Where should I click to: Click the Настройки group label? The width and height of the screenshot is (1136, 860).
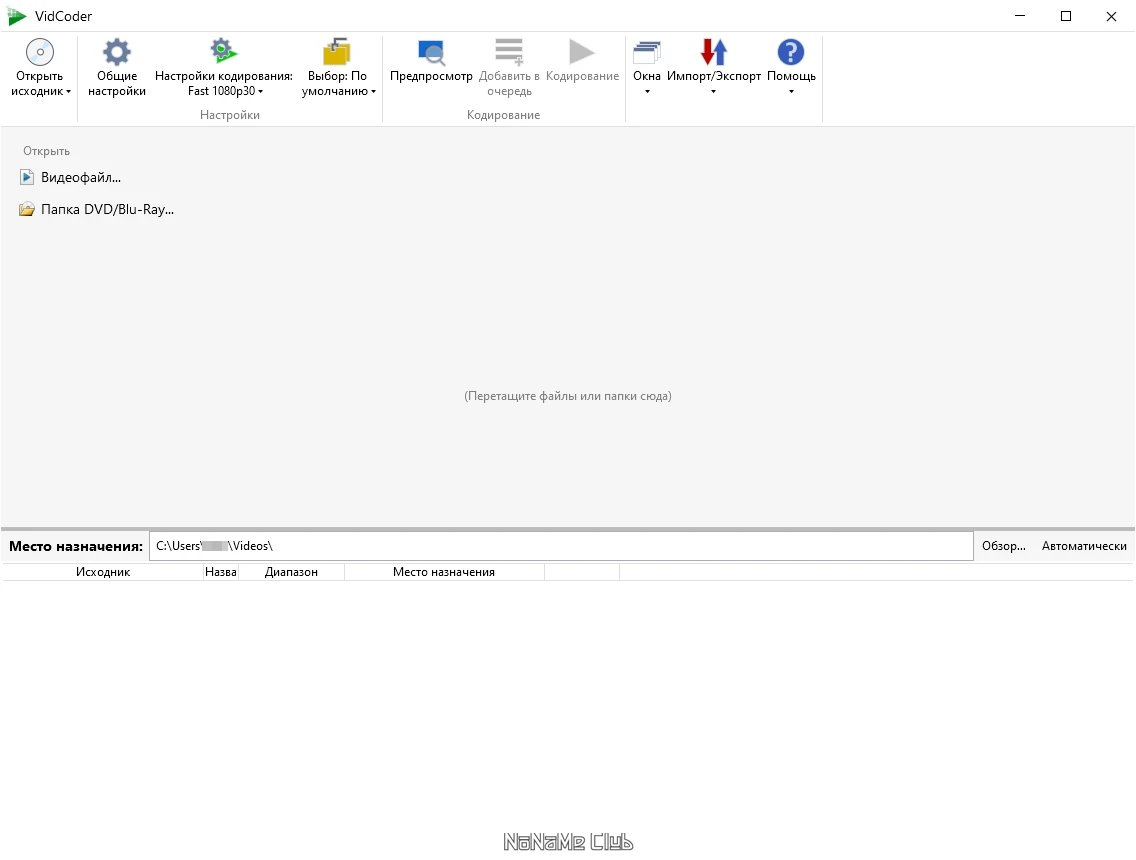coord(230,115)
